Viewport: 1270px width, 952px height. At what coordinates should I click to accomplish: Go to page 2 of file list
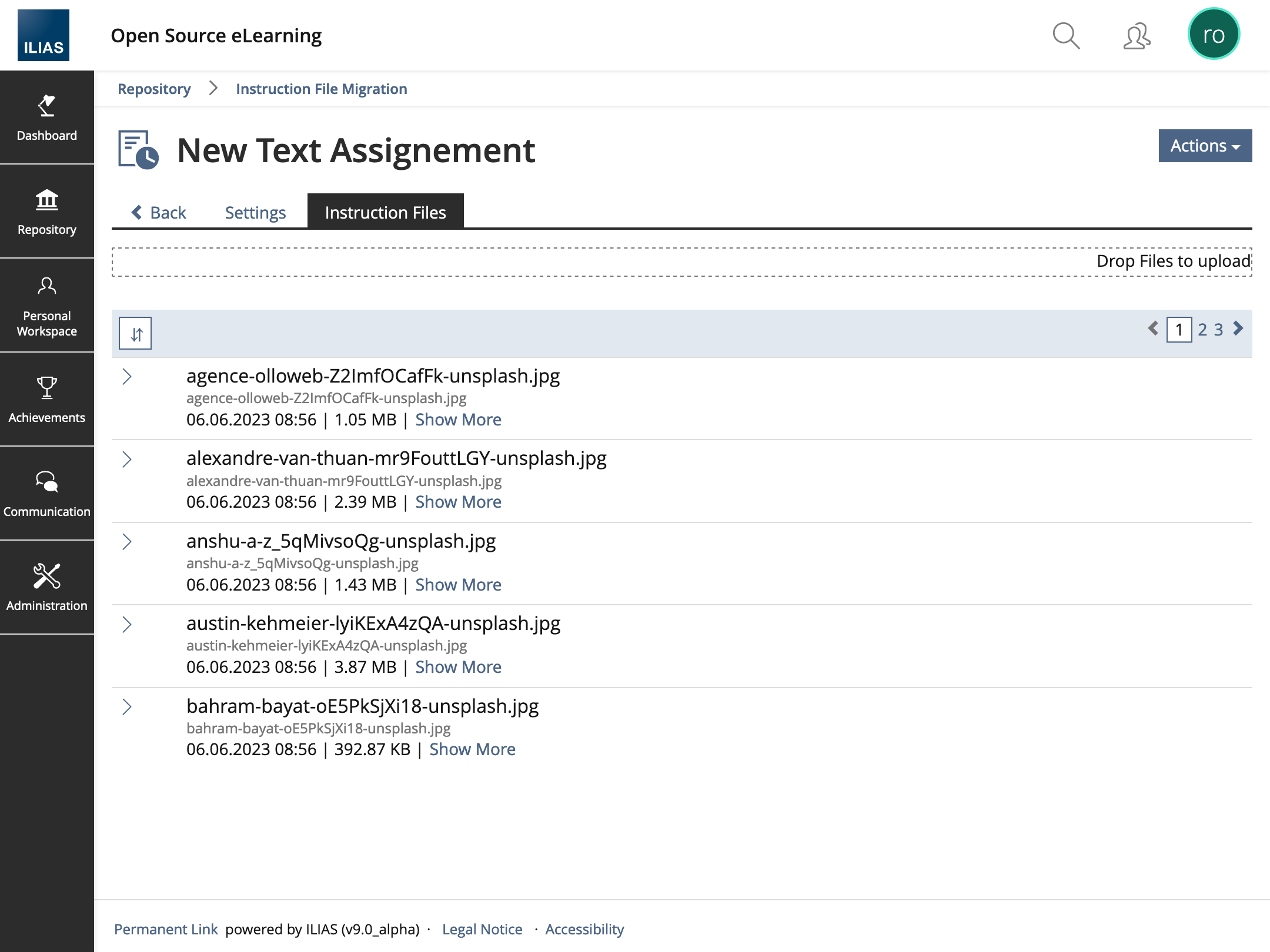coord(1202,330)
